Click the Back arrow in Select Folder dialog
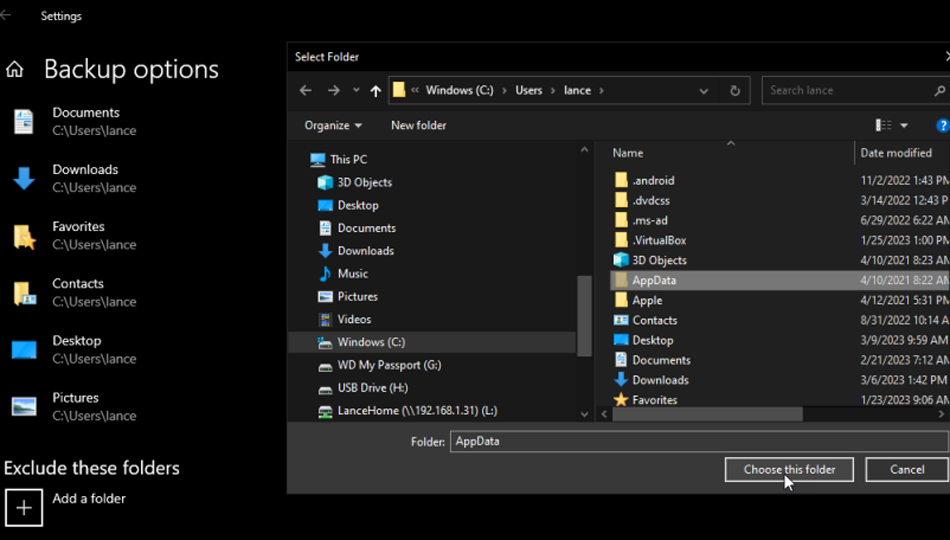Screen dimensions: 950x540 [306, 91]
